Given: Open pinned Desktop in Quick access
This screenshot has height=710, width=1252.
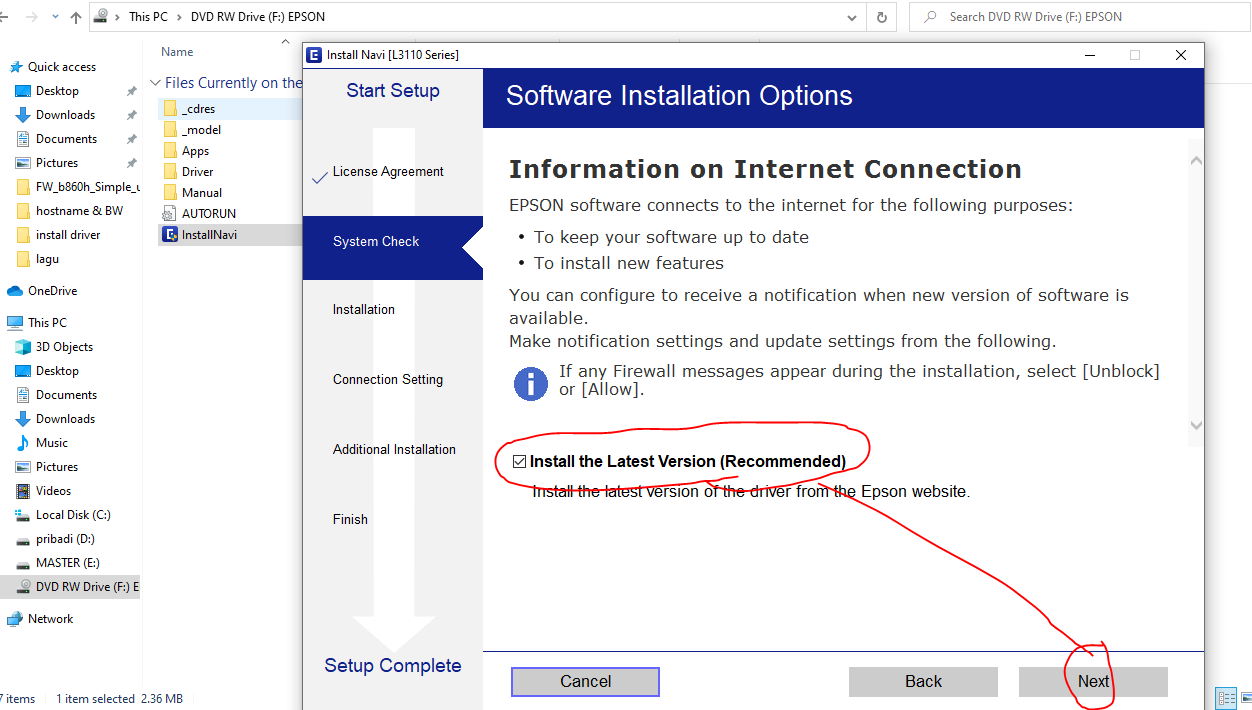Looking at the screenshot, I should click(57, 91).
